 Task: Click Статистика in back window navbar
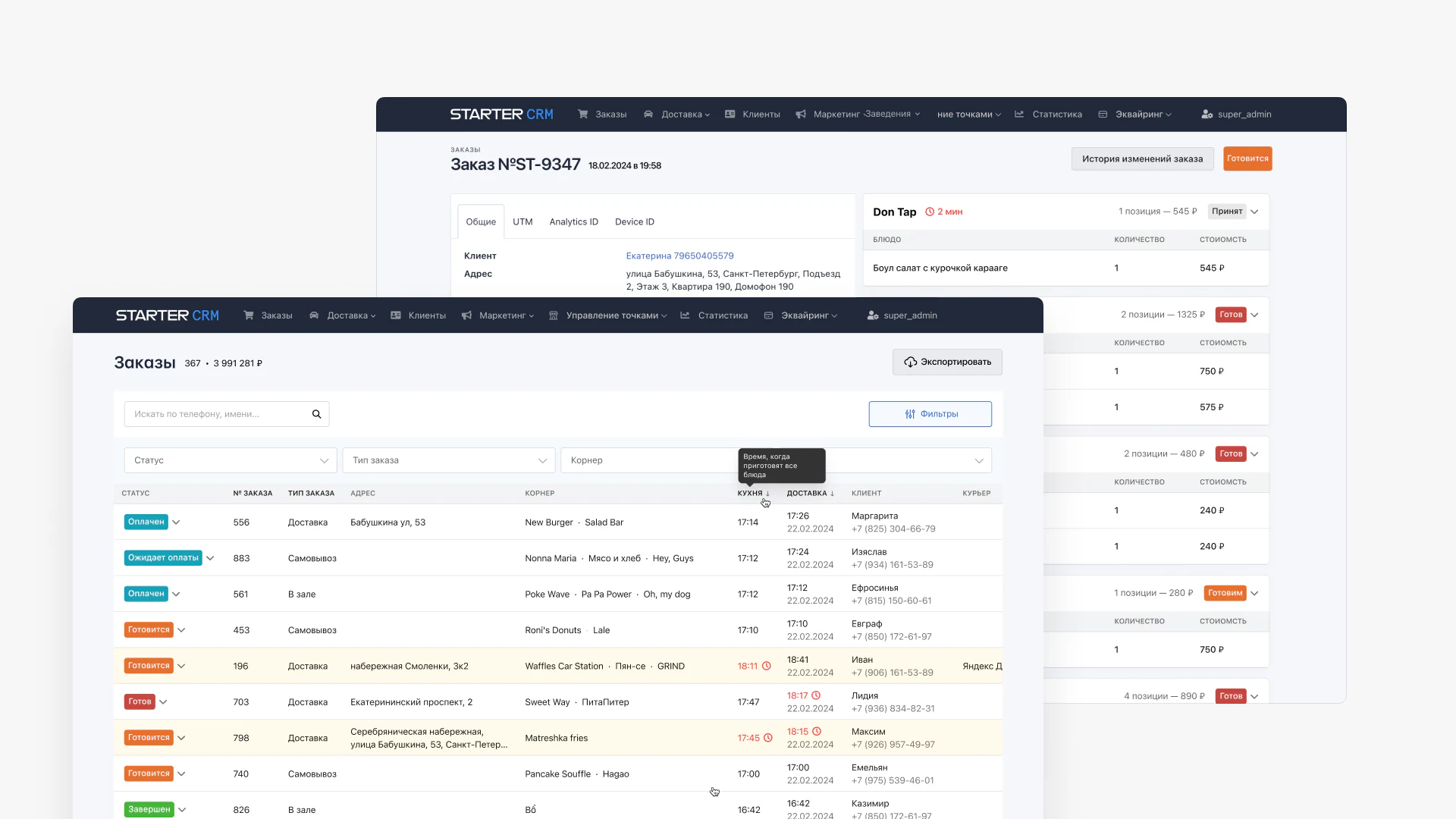coord(1057,115)
